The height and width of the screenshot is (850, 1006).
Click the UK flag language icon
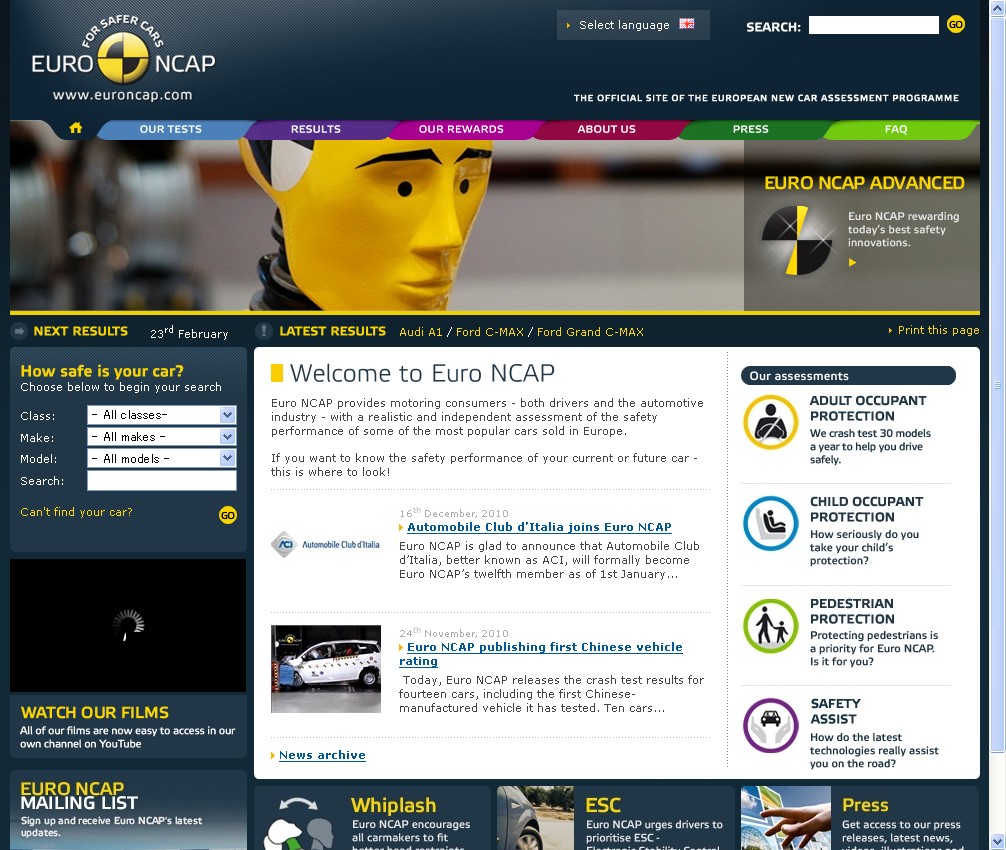pyautogui.click(x=686, y=24)
